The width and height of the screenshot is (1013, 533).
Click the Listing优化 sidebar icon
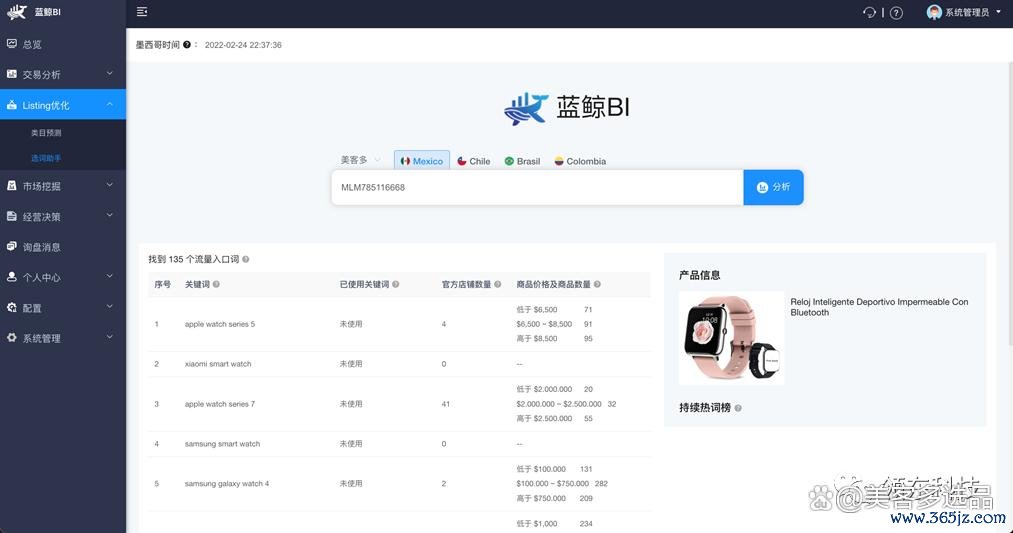pos(12,105)
